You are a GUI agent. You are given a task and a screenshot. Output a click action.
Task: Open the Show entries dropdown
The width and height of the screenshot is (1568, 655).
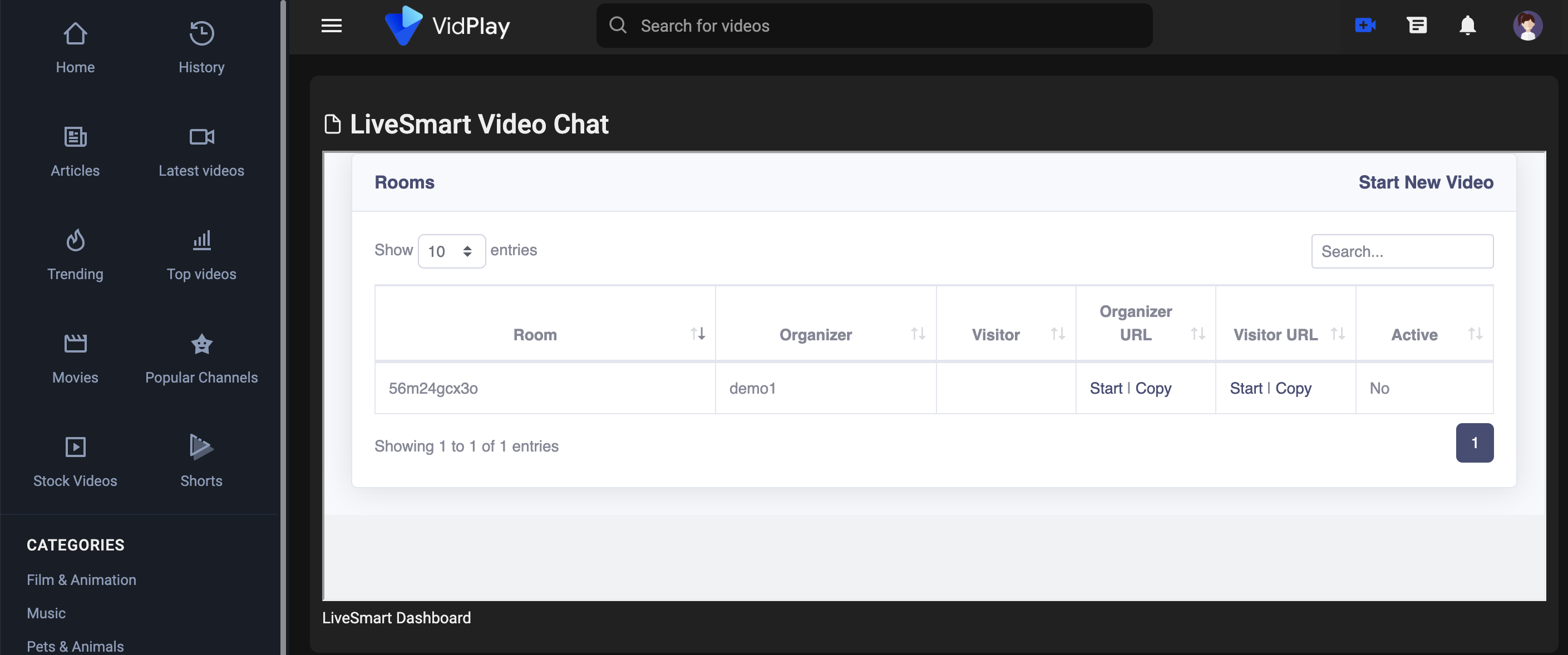click(x=451, y=251)
